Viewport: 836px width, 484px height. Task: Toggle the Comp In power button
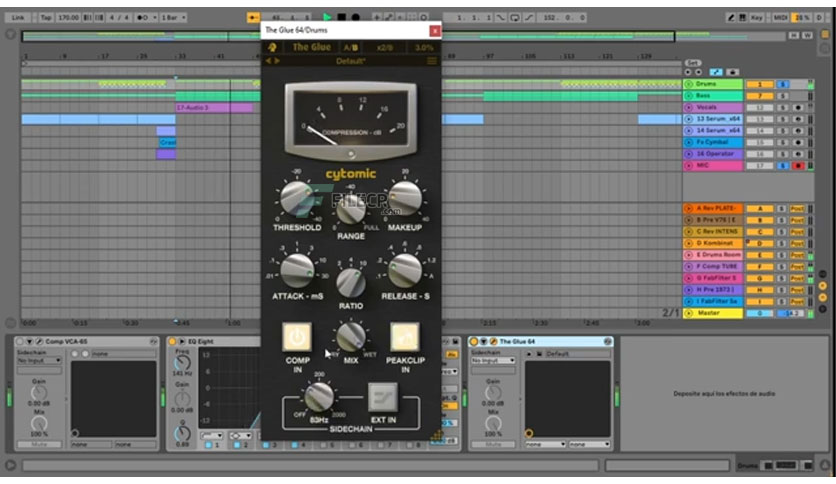click(x=297, y=337)
